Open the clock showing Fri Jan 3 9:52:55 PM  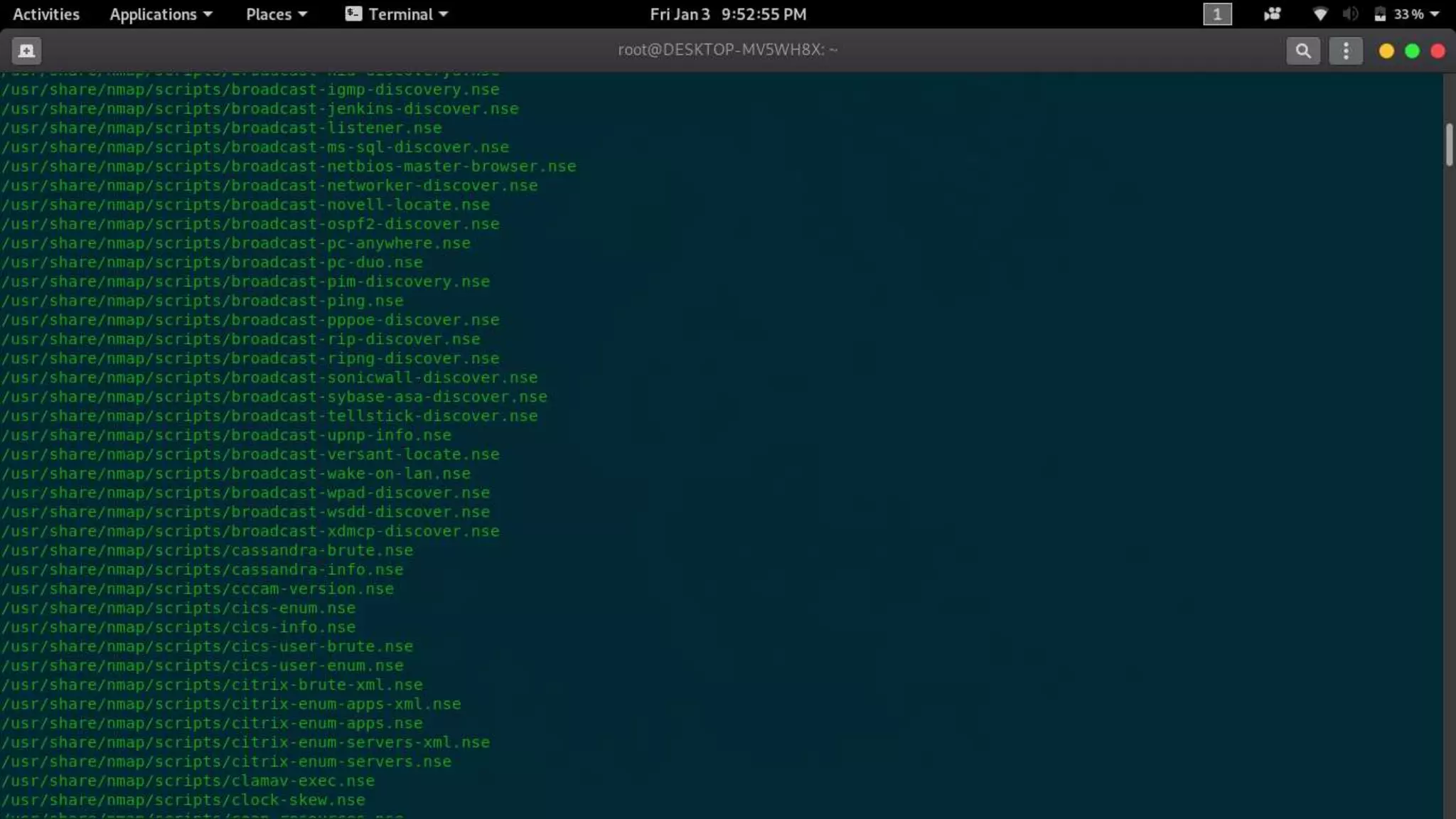point(727,14)
